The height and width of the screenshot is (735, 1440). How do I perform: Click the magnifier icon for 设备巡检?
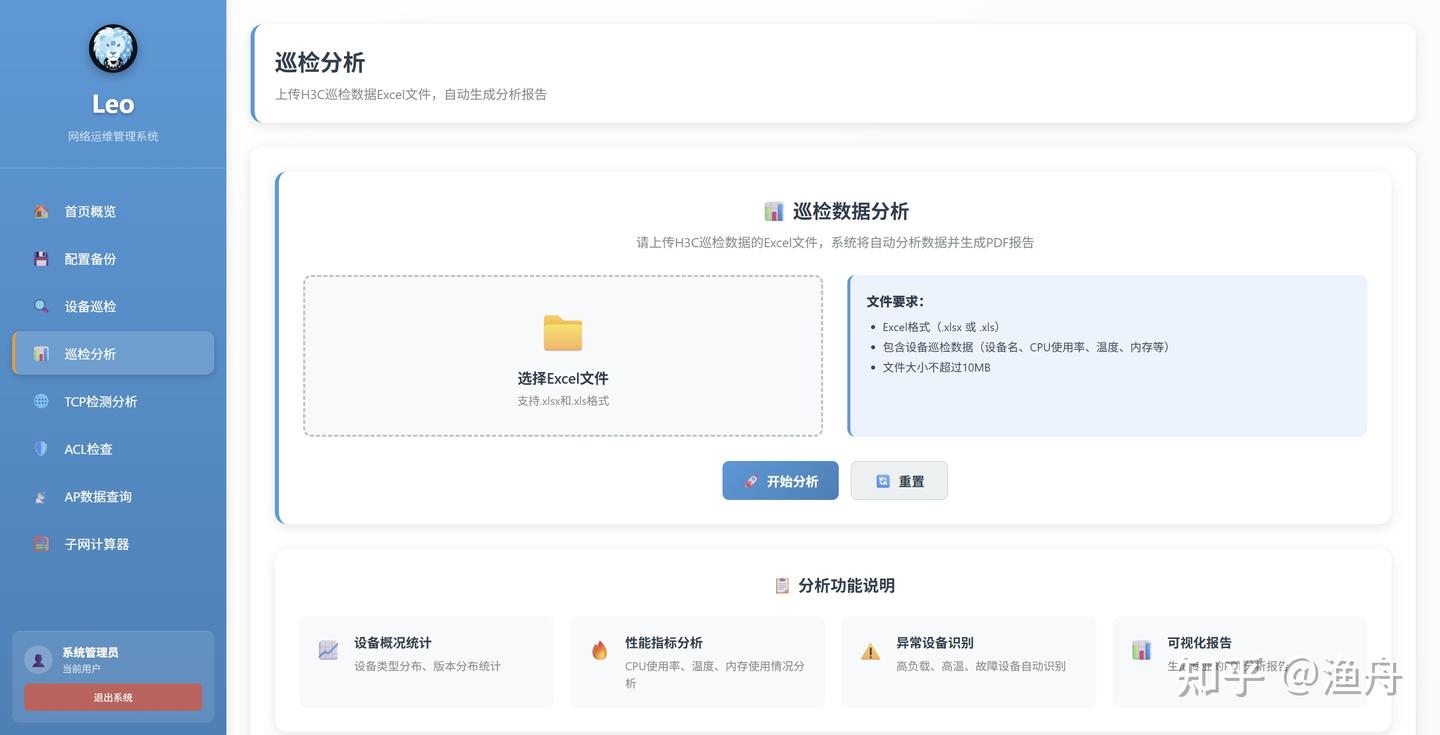pyautogui.click(x=41, y=306)
